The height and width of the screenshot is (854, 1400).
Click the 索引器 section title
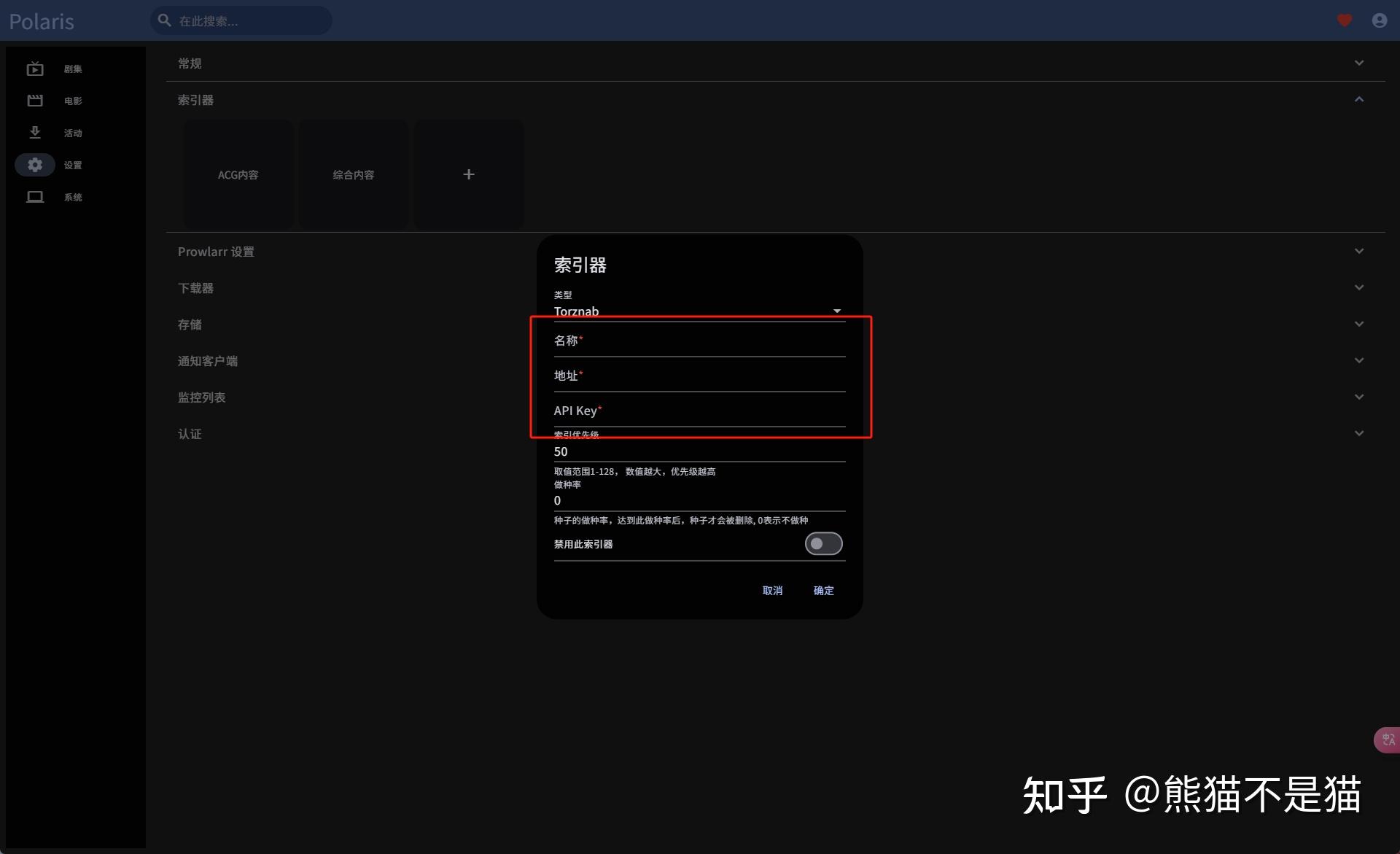(x=195, y=100)
